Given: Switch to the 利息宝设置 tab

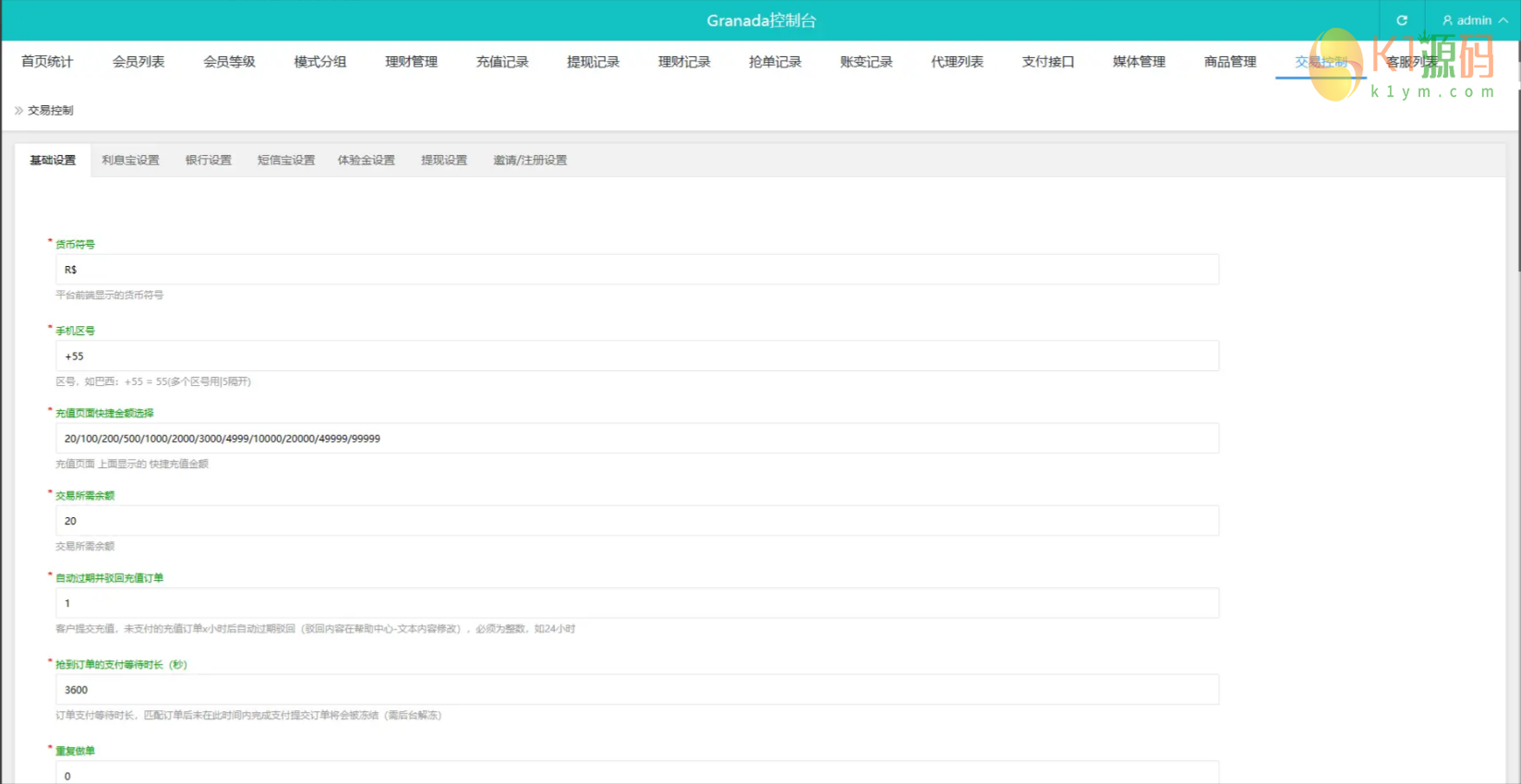Looking at the screenshot, I should click(130, 161).
